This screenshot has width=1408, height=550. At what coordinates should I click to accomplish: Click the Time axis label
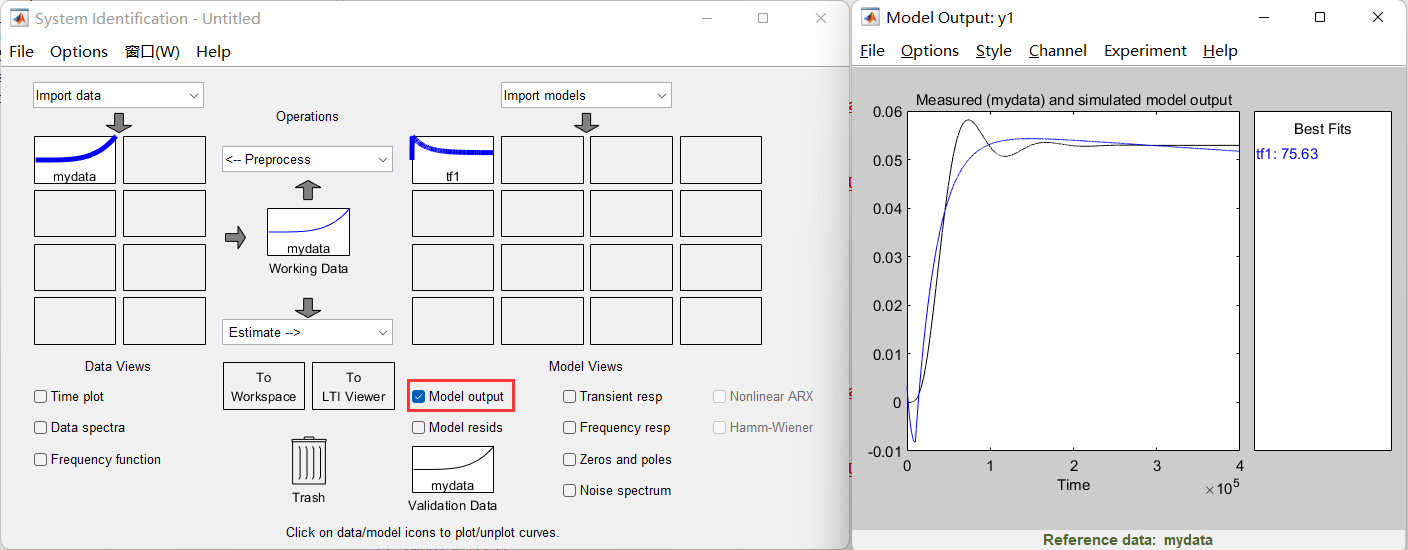[1074, 484]
